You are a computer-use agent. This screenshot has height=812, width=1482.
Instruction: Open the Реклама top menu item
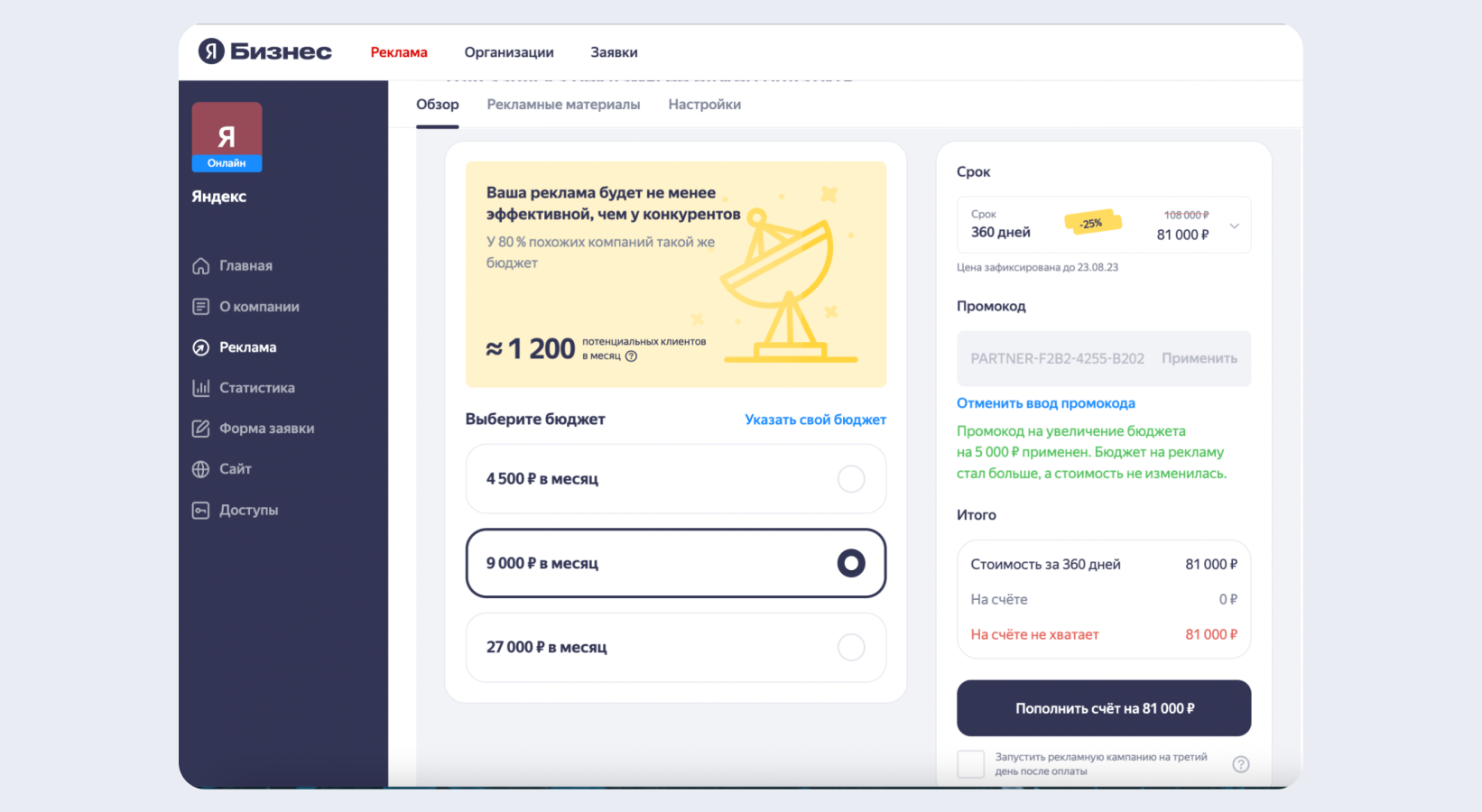click(399, 52)
